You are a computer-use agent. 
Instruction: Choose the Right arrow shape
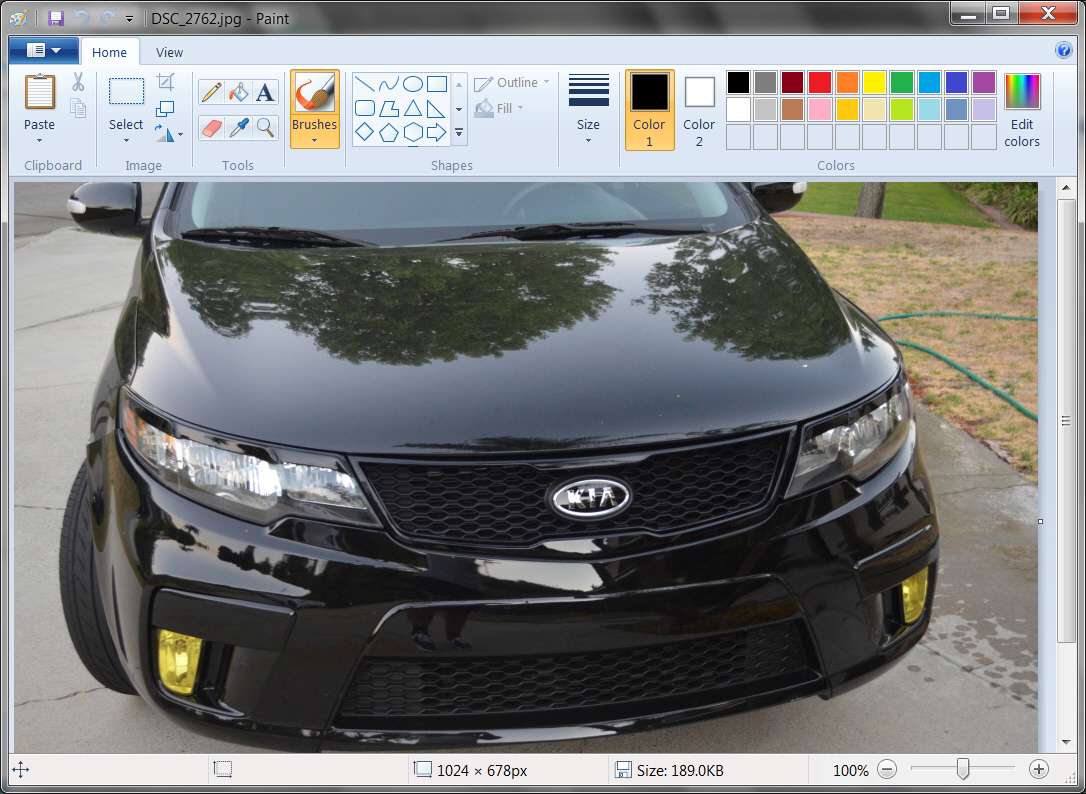click(x=437, y=132)
